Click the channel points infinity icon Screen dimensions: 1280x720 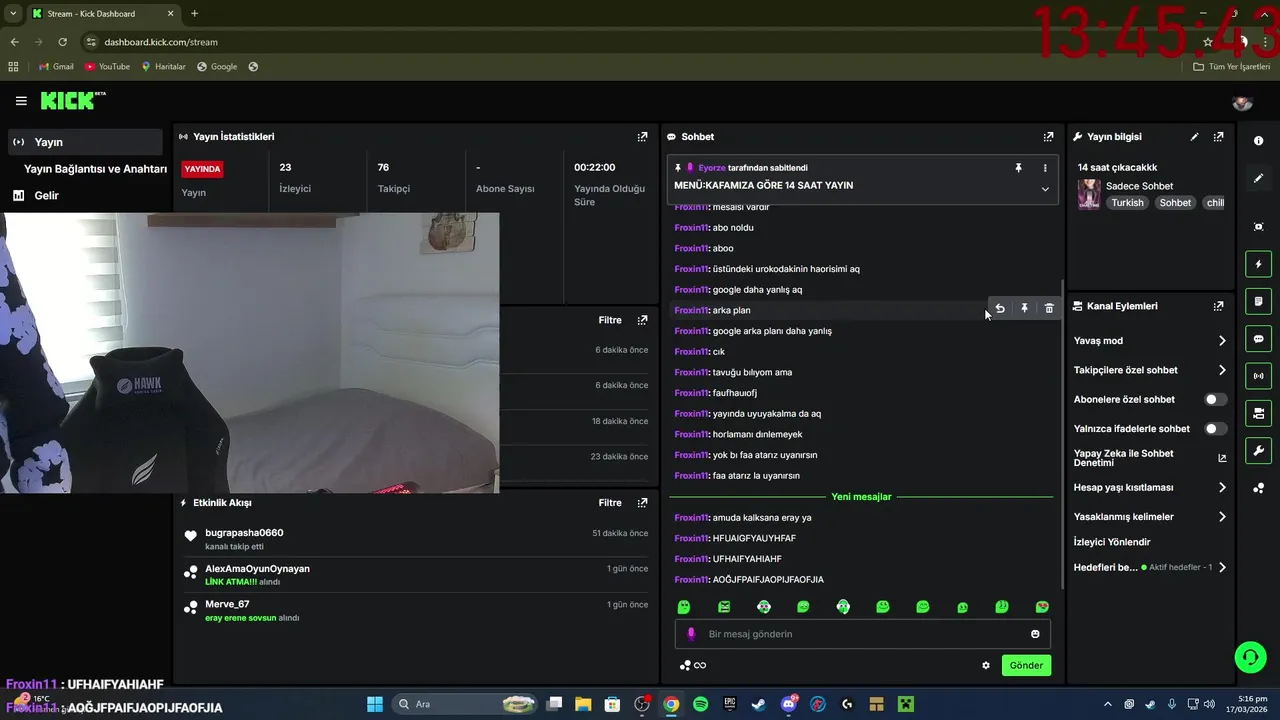(693, 665)
